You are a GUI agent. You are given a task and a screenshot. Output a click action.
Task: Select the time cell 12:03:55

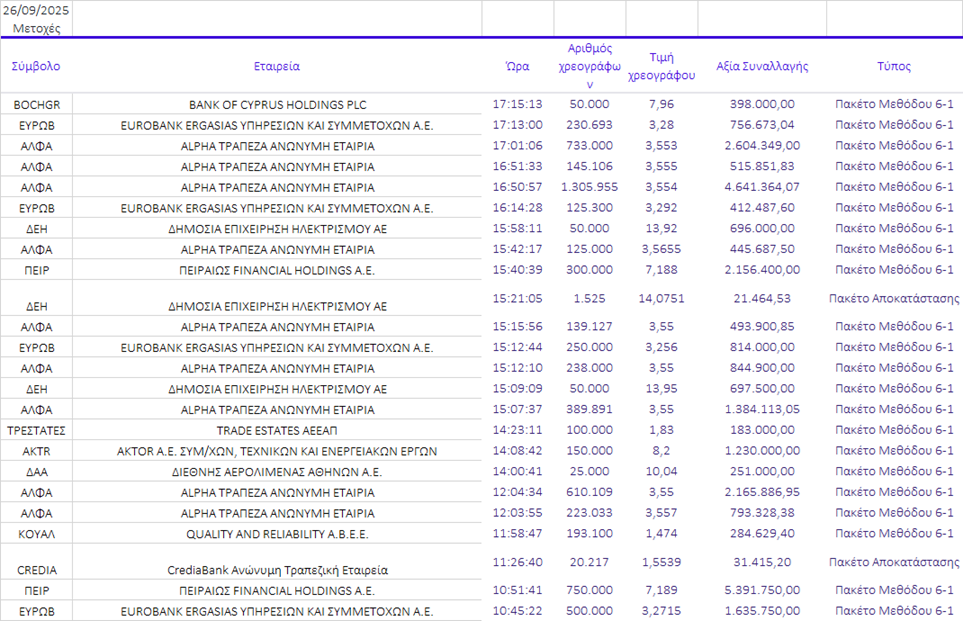pyautogui.click(x=518, y=513)
